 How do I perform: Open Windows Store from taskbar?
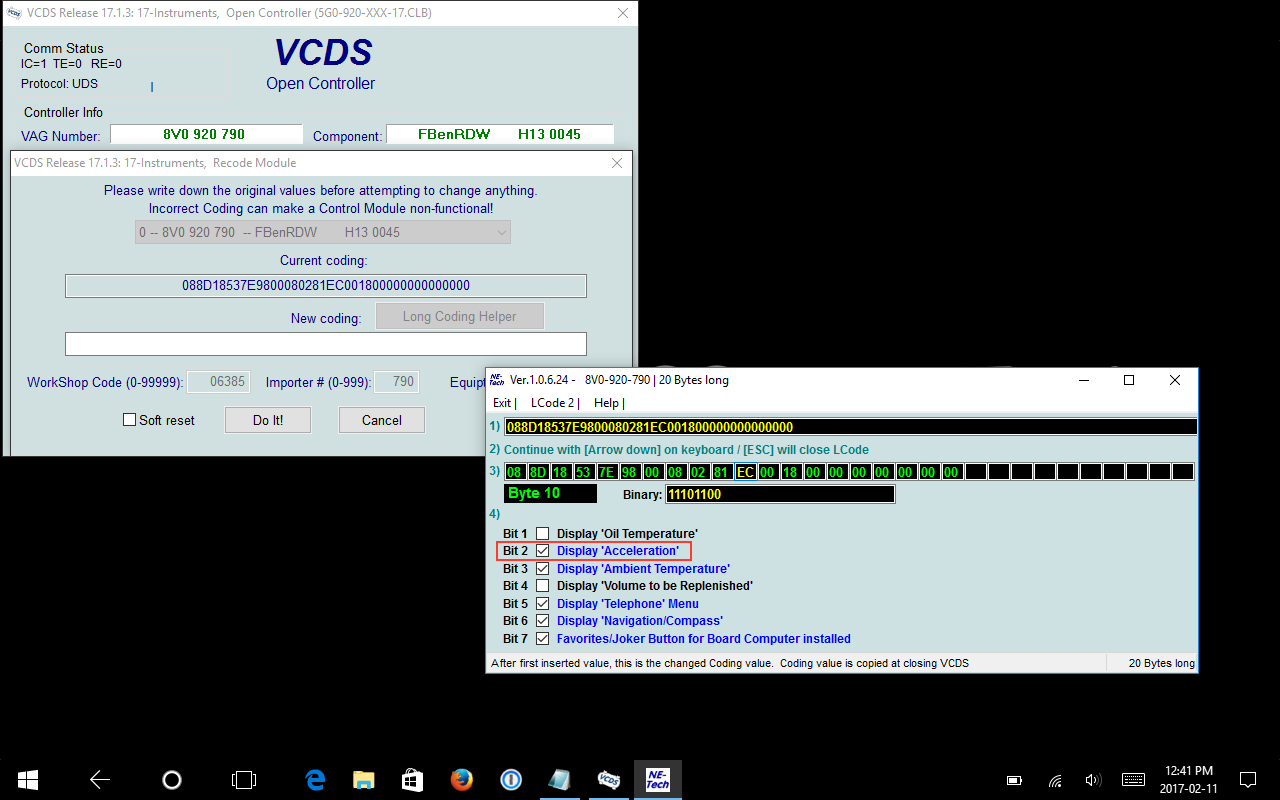[412, 780]
